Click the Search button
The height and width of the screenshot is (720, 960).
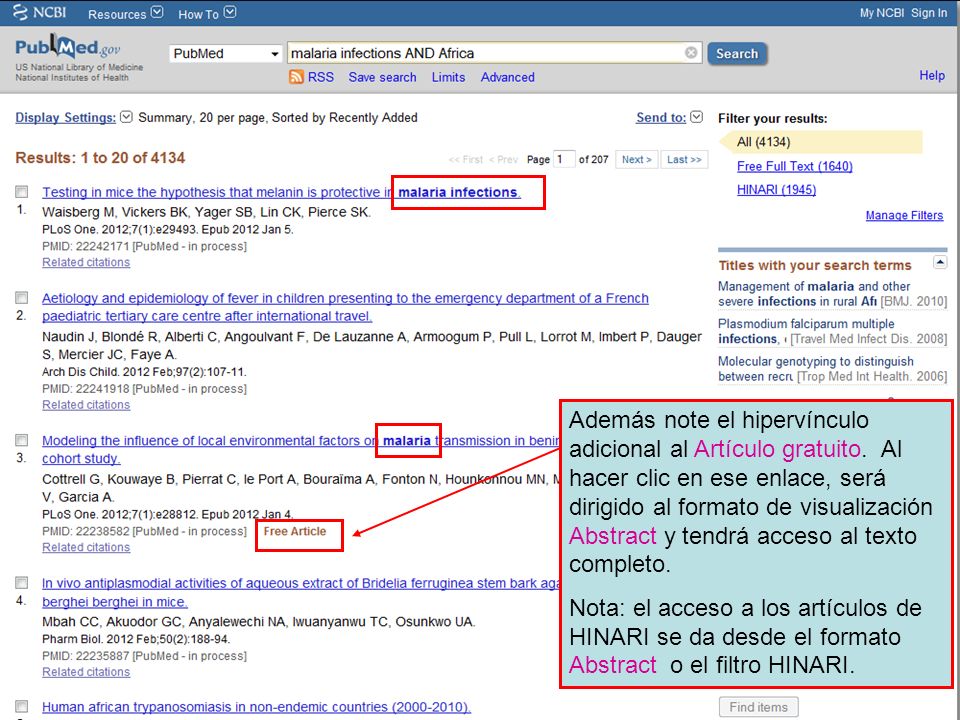[737, 53]
